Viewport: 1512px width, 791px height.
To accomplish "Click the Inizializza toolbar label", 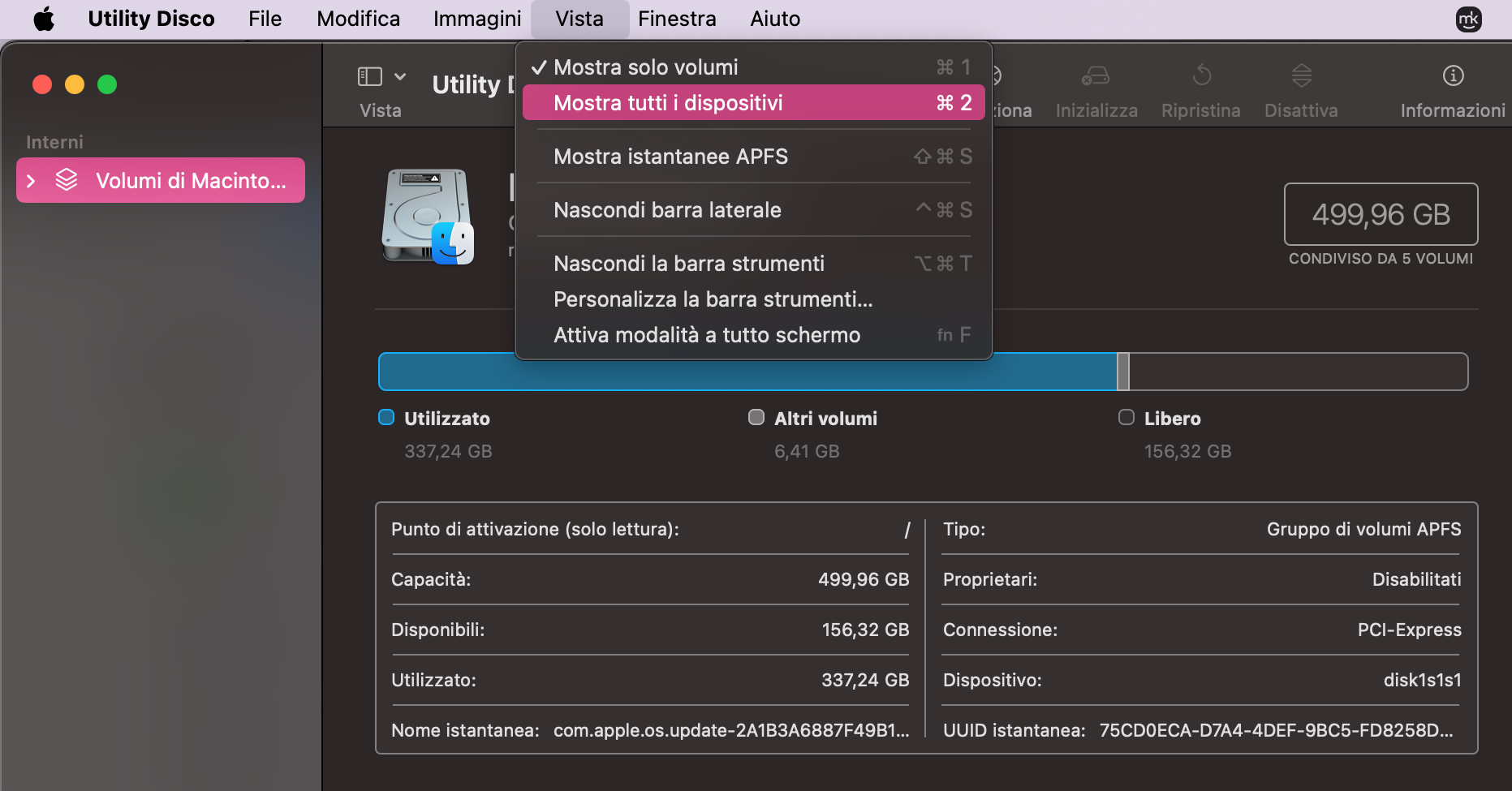I will (1096, 110).
